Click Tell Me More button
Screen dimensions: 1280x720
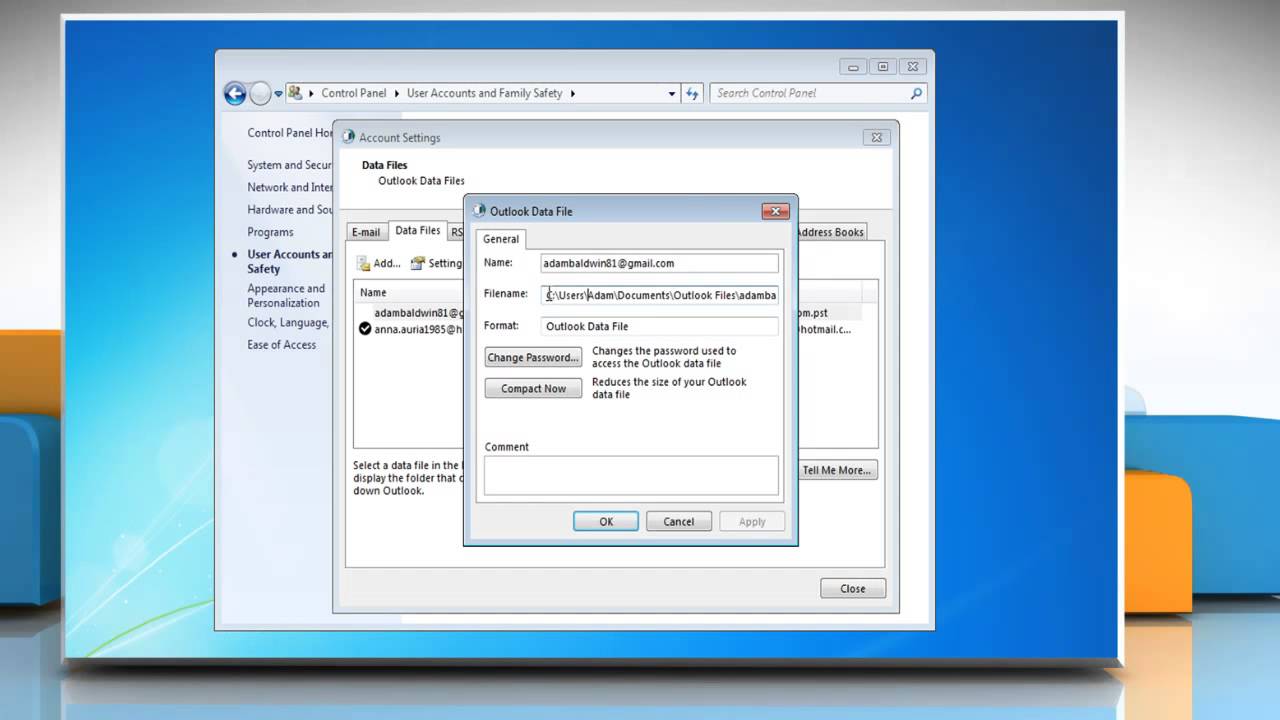[837, 470]
